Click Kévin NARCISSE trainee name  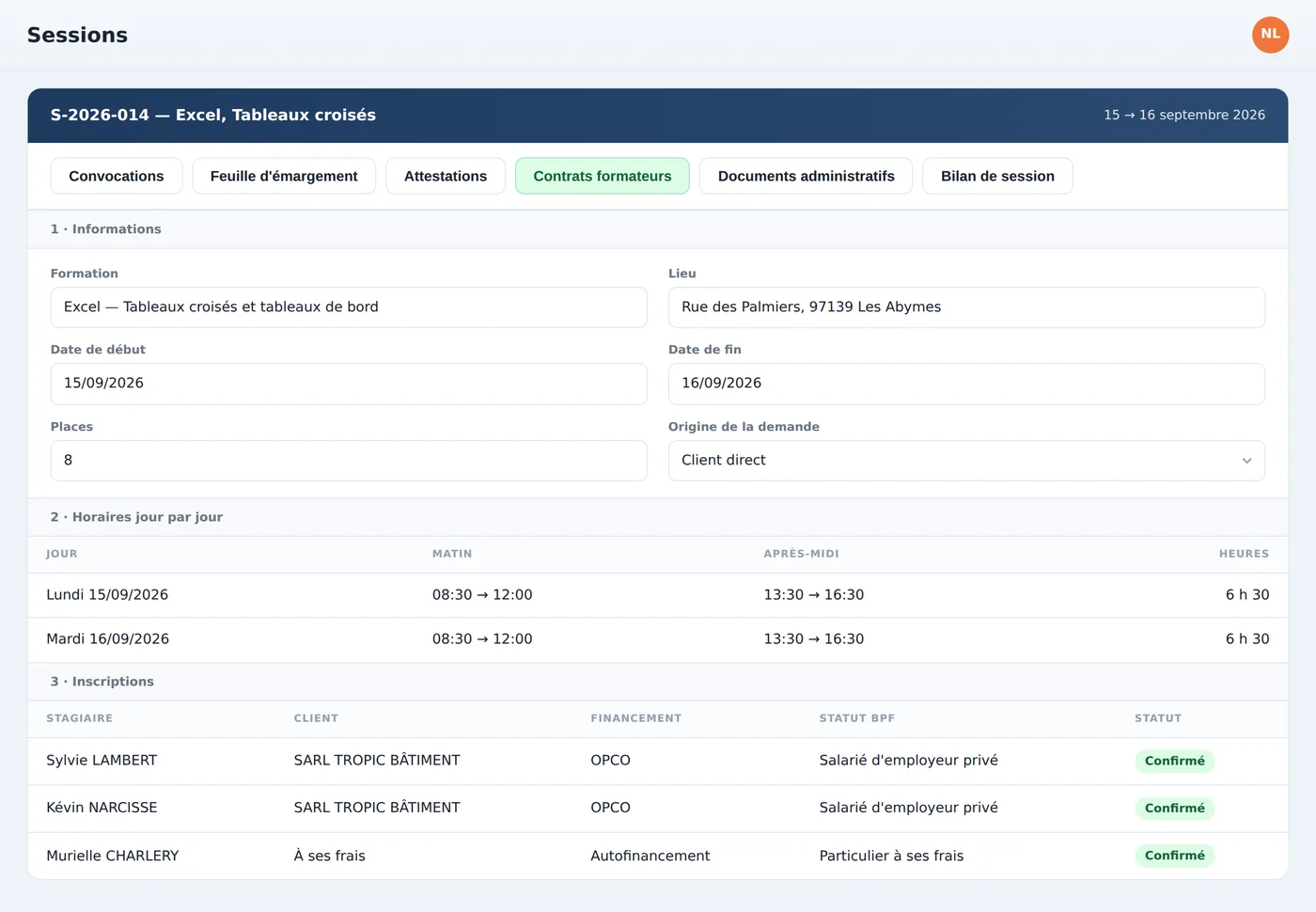pos(102,808)
